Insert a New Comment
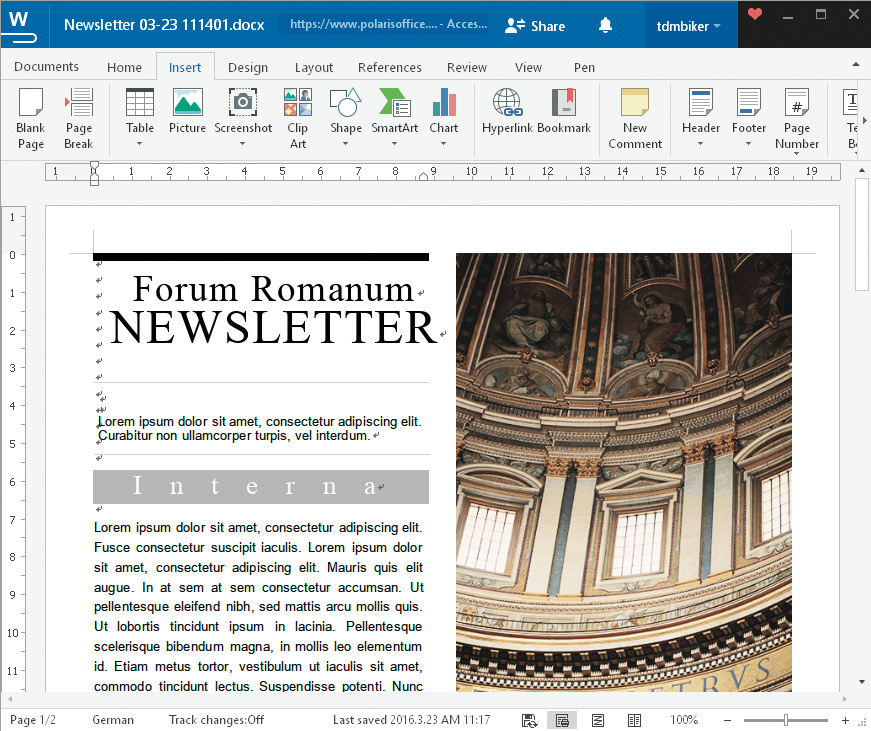 point(635,118)
